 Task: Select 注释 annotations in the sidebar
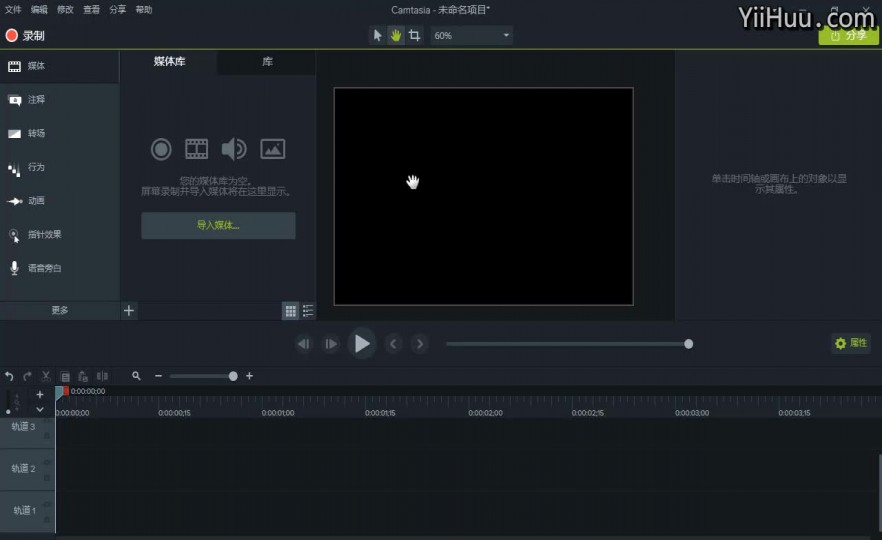(x=59, y=100)
